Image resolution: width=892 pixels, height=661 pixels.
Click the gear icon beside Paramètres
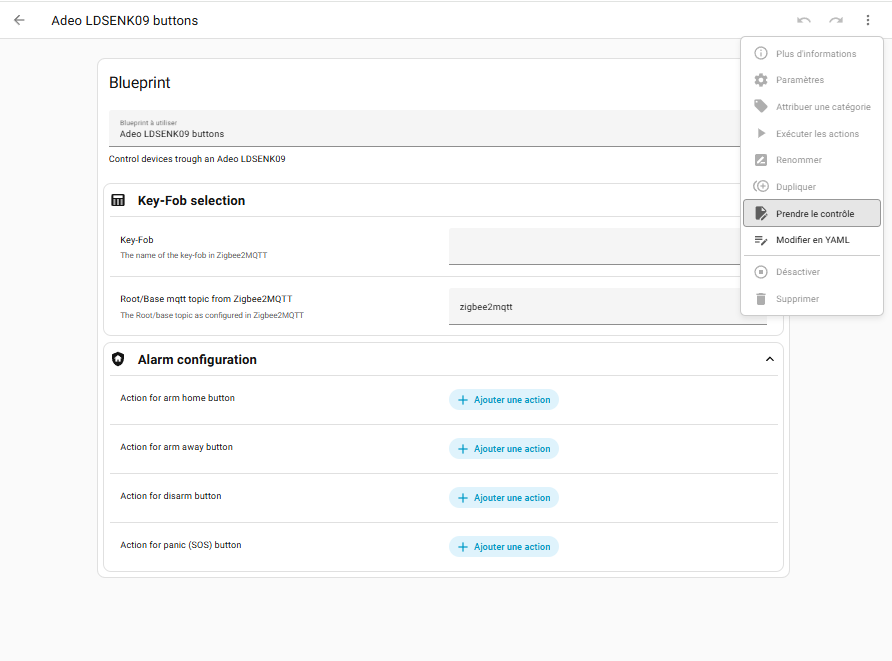coord(761,80)
